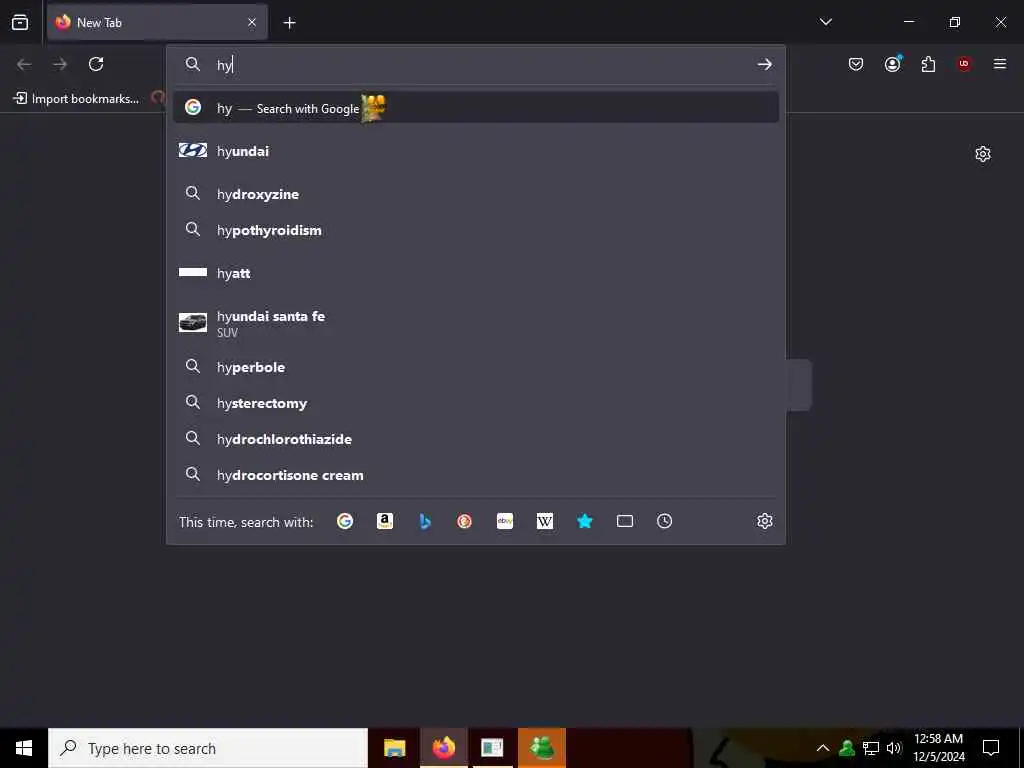1024x768 pixels.
Task: Search this time with eBay
Action: point(505,521)
